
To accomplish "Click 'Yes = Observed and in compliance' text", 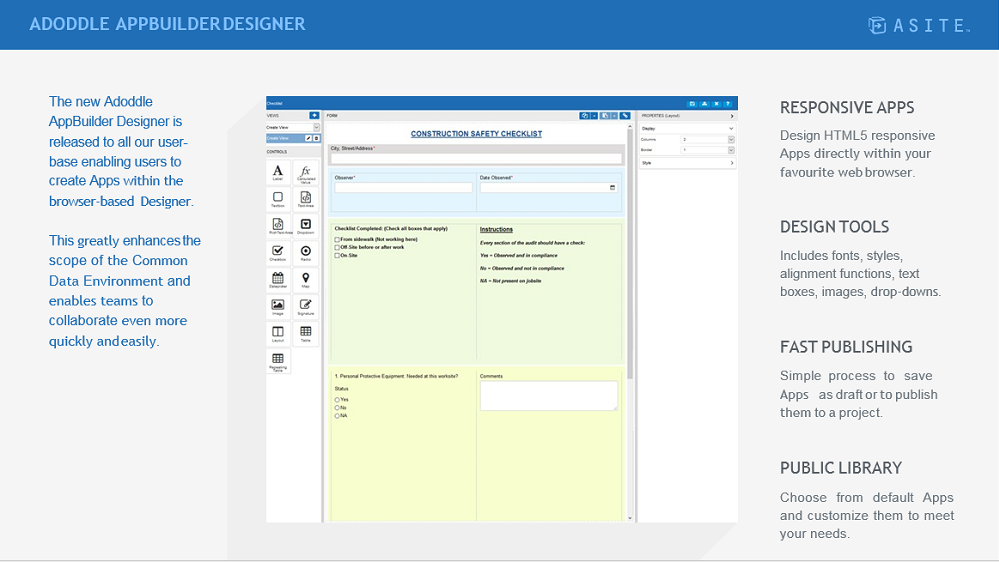I will (518, 256).
